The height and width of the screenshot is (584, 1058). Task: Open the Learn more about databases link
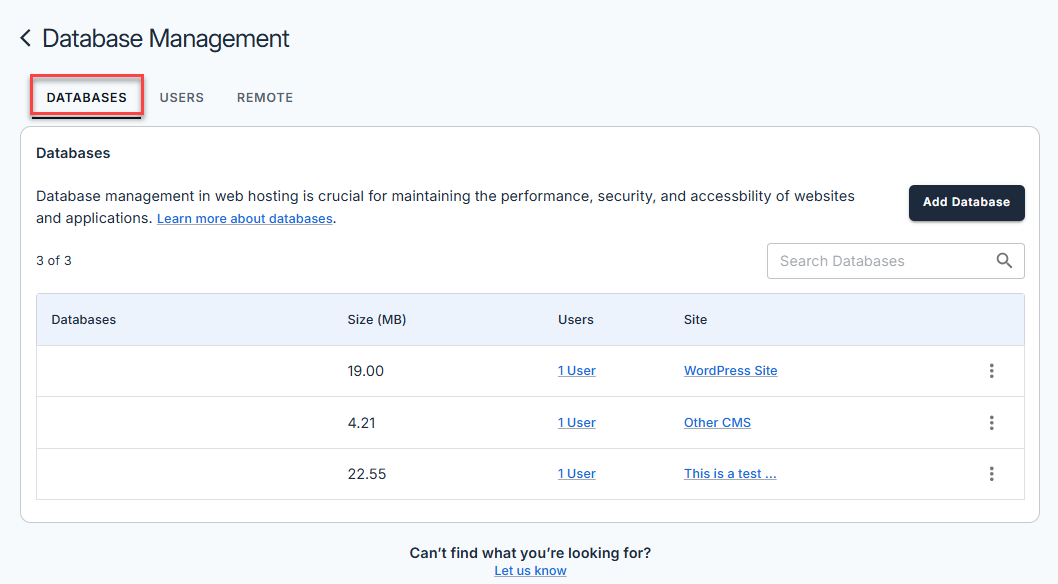(244, 218)
